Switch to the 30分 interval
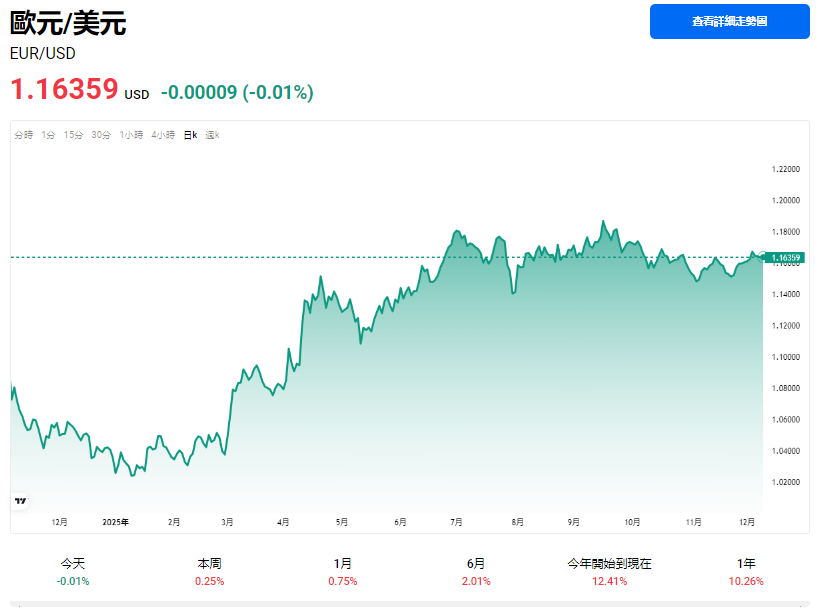Screen dimensions: 824x613 coord(101,135)
